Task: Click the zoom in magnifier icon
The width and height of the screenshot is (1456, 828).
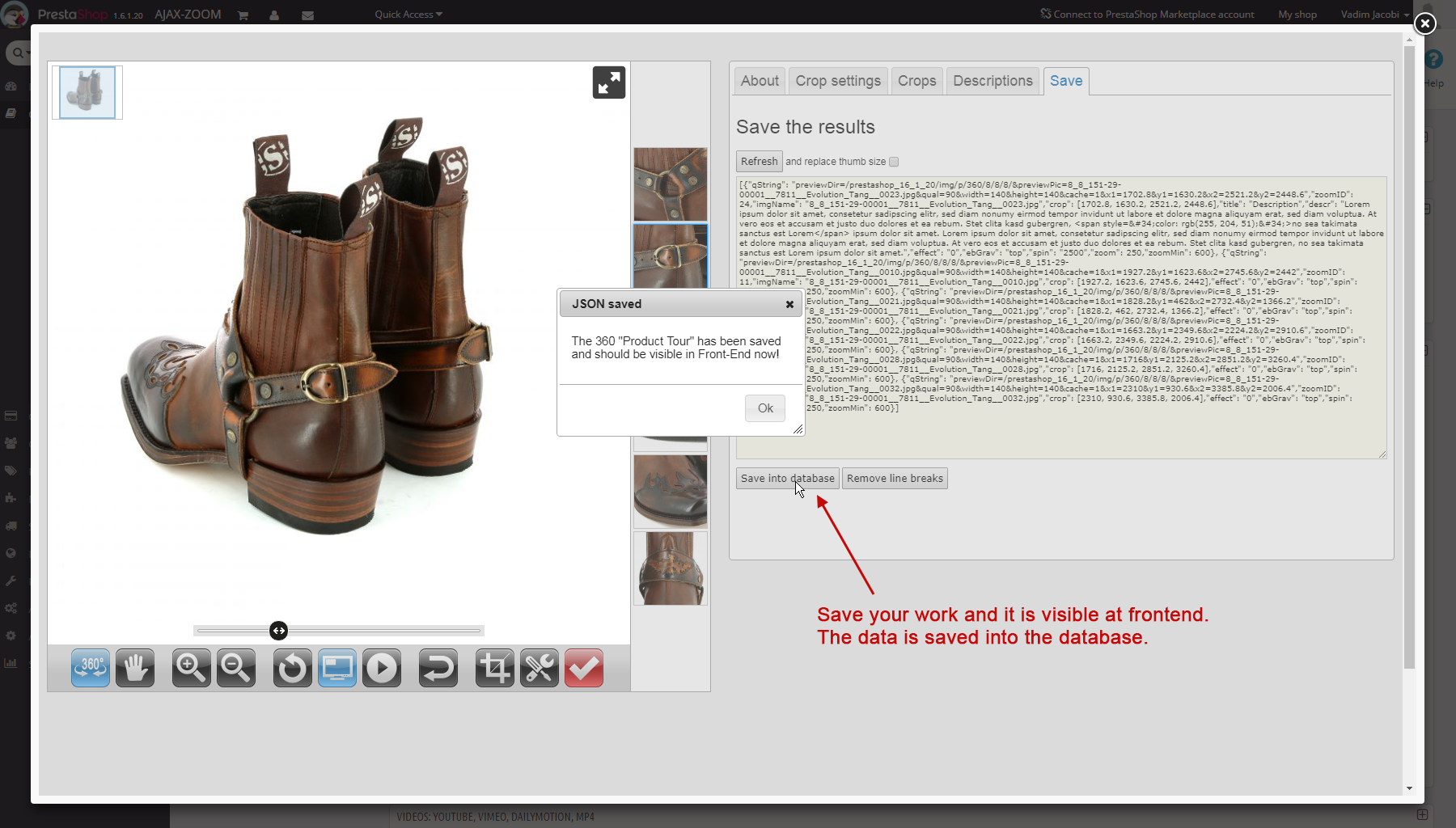Action: [191, 669]
